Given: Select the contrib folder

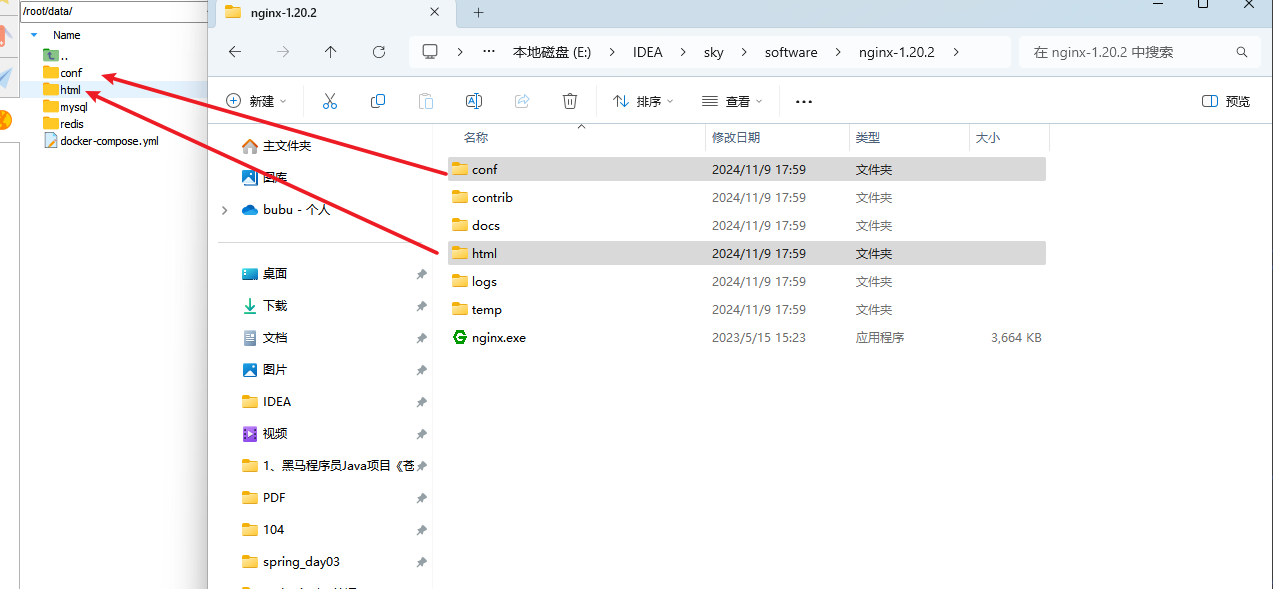Looking at the screenshot, I should click(x=747, y=198).
